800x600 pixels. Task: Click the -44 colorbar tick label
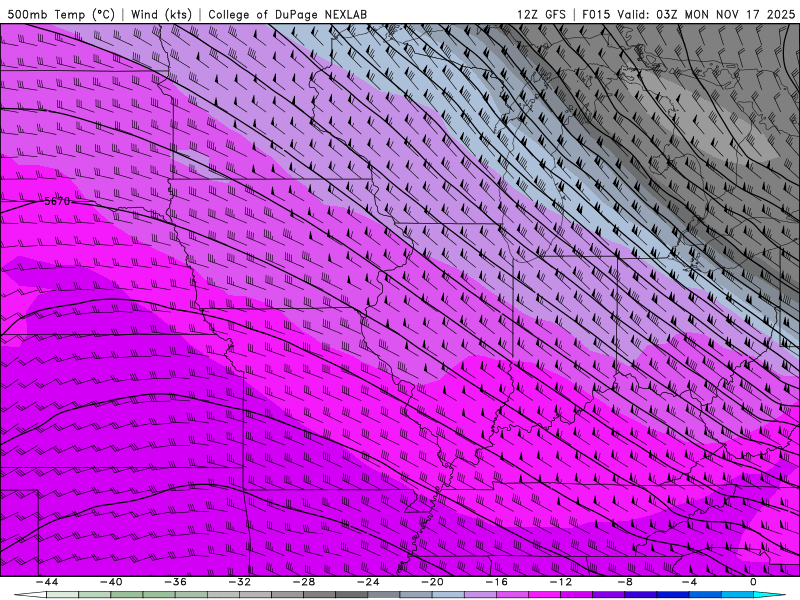[x=47, y=582]
